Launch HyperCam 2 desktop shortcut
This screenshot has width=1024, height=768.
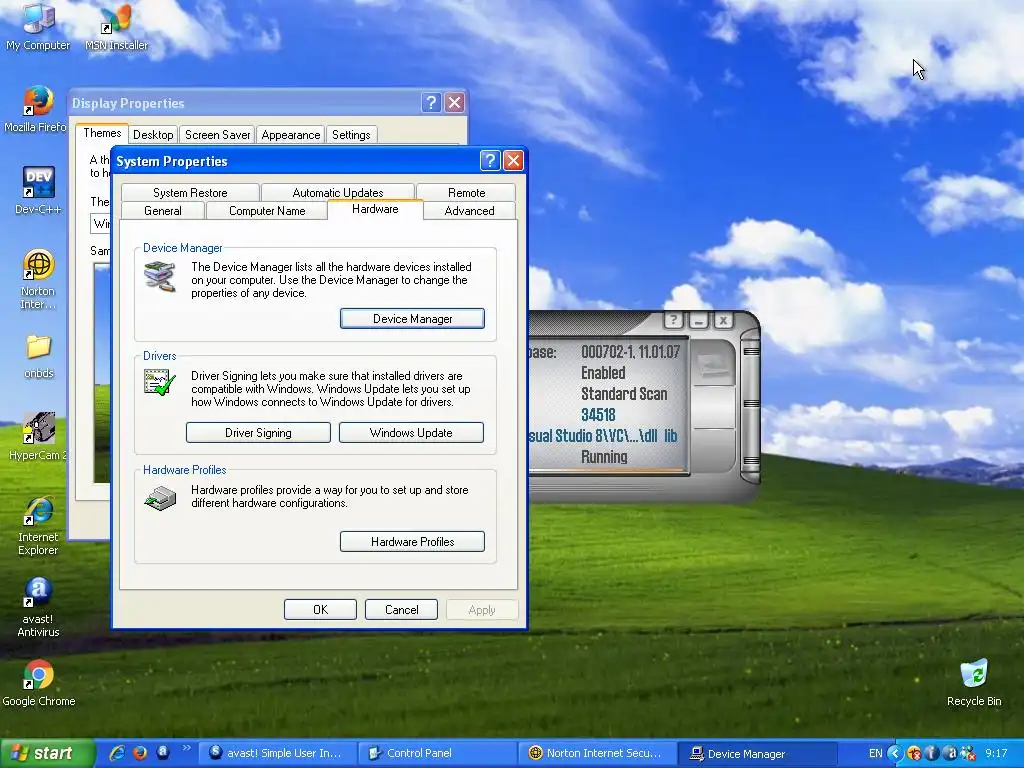pyautogui.click(x=38, y=436)
